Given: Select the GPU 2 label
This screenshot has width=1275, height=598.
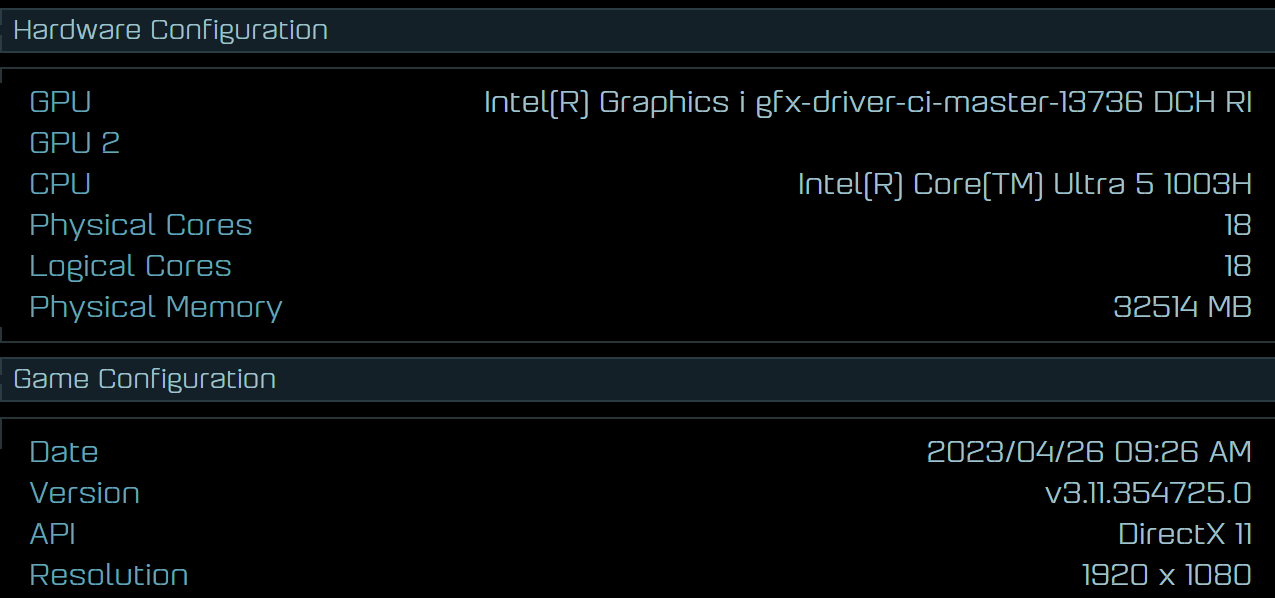Looking at the screenshot, I should pyautogui.click(x=74, y=143).
